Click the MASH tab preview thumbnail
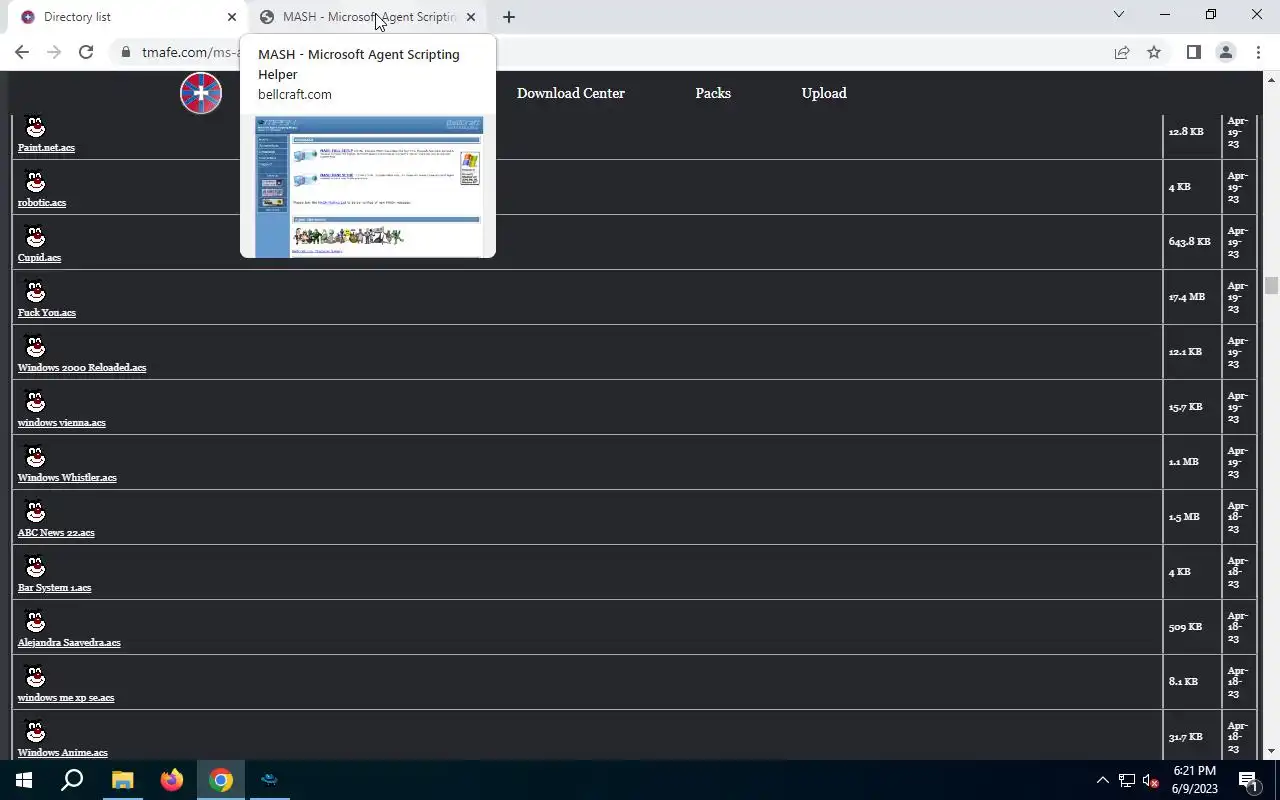 coord(369,185)
